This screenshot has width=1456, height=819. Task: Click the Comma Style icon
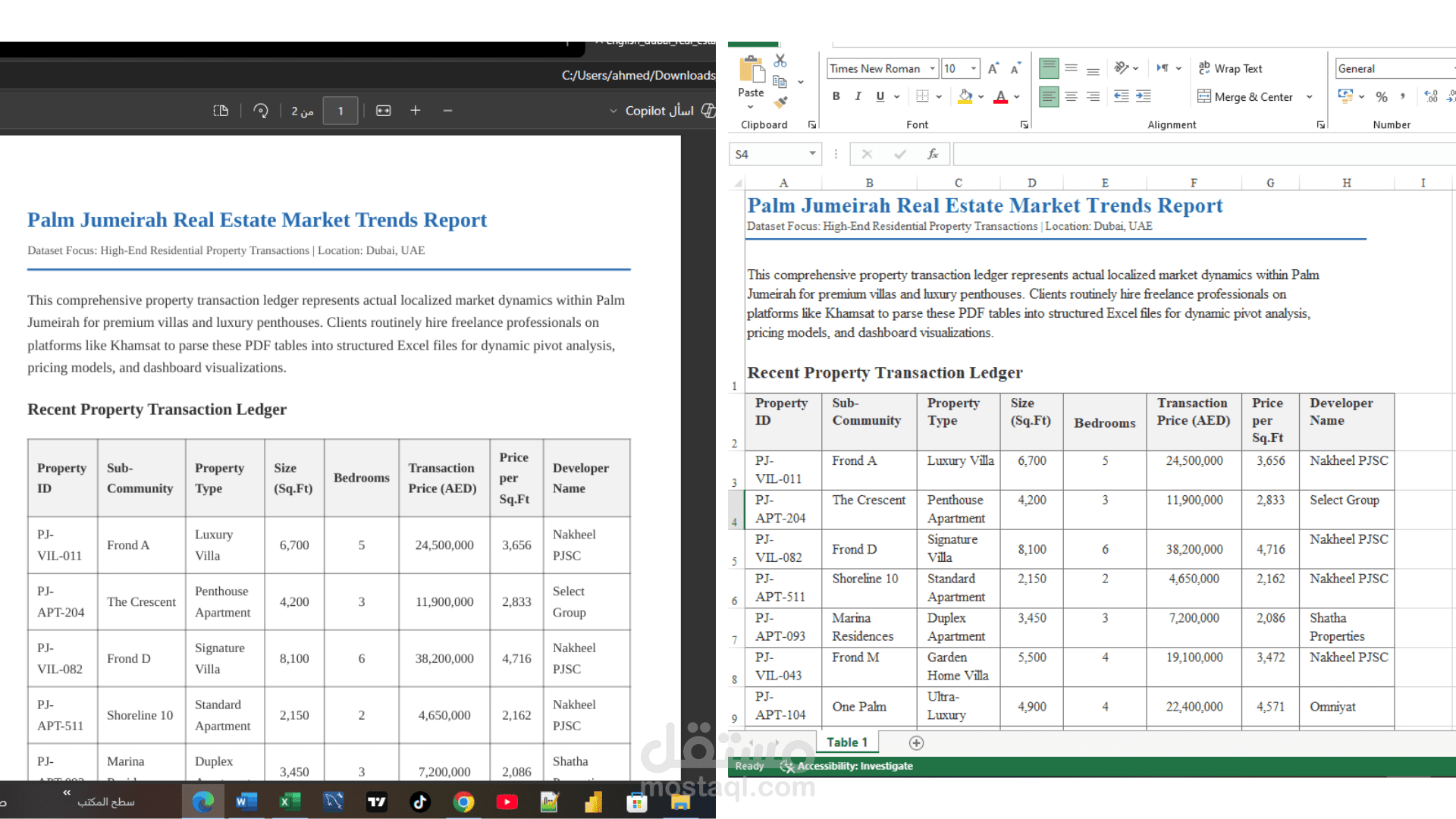point(1403,96)
